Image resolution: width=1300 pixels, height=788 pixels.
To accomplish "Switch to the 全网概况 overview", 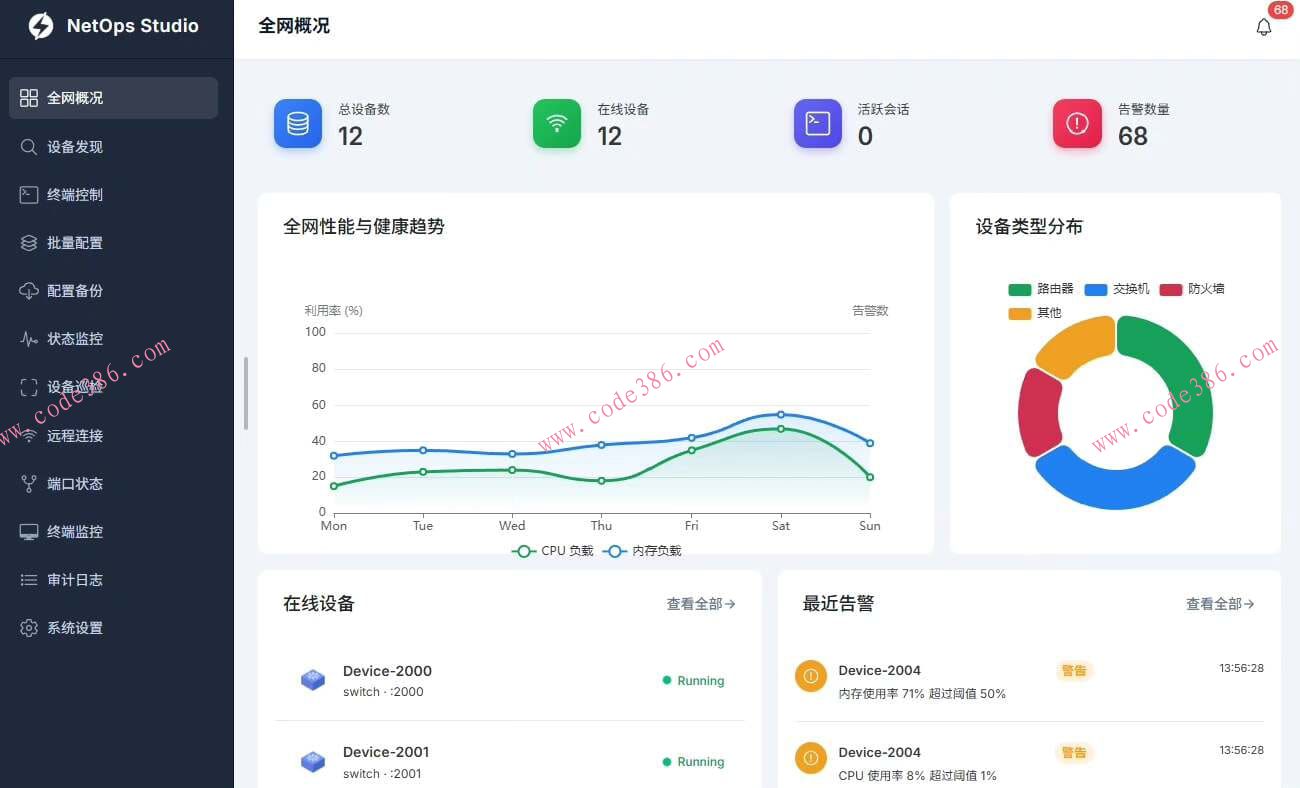I will [x=75, y=98].
